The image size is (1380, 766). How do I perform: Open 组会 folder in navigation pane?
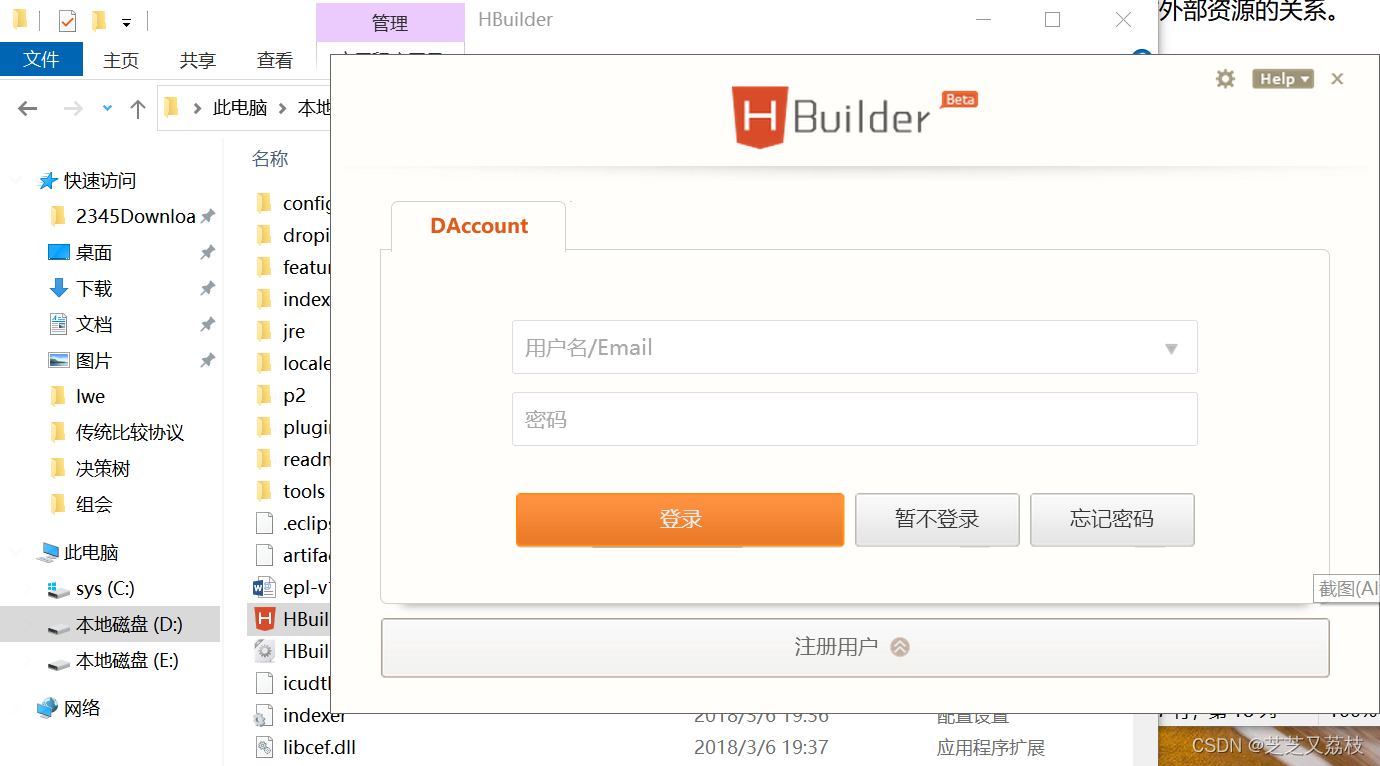coord(94,505)
